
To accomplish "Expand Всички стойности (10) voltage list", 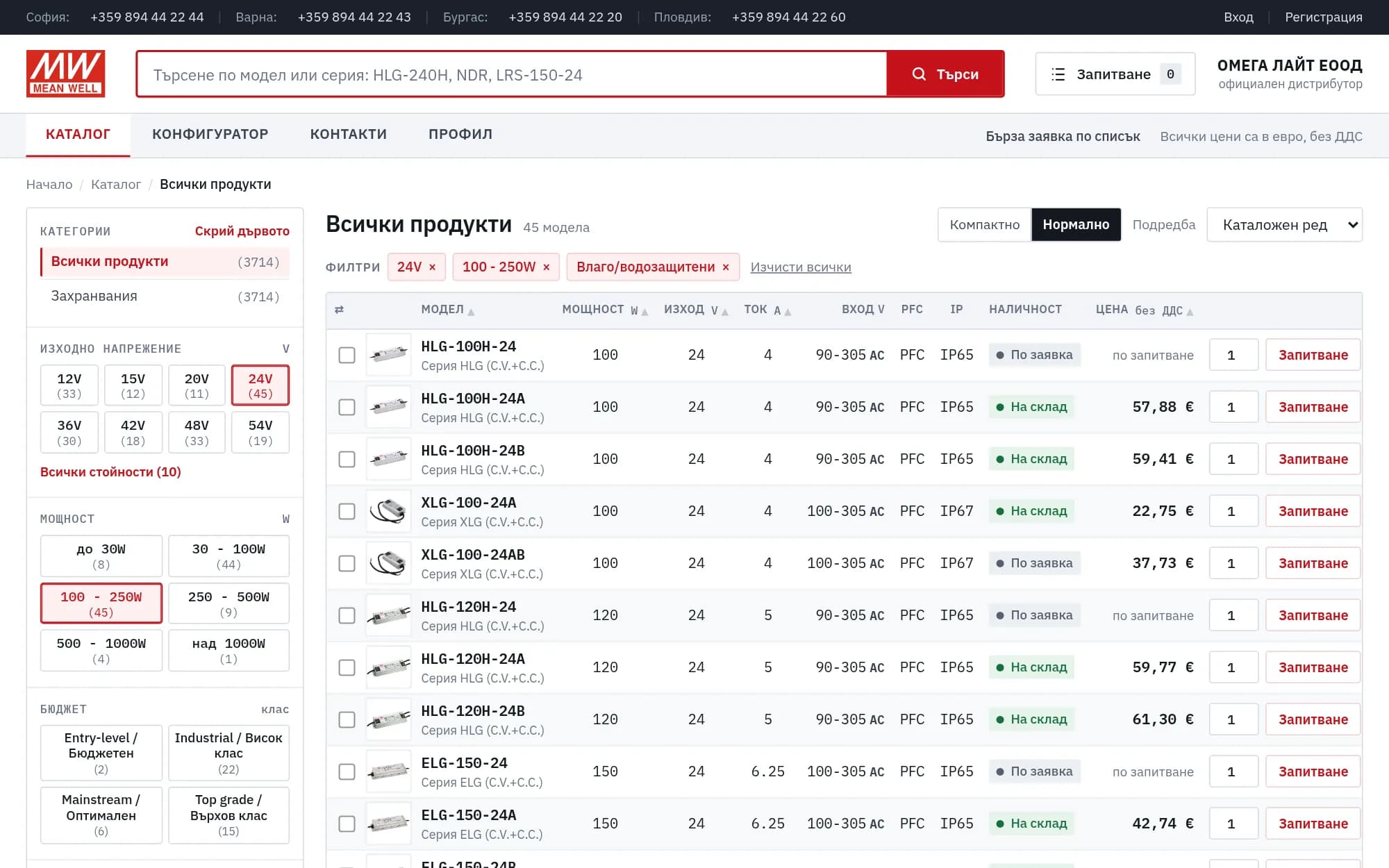I will [x=110, y=472].
